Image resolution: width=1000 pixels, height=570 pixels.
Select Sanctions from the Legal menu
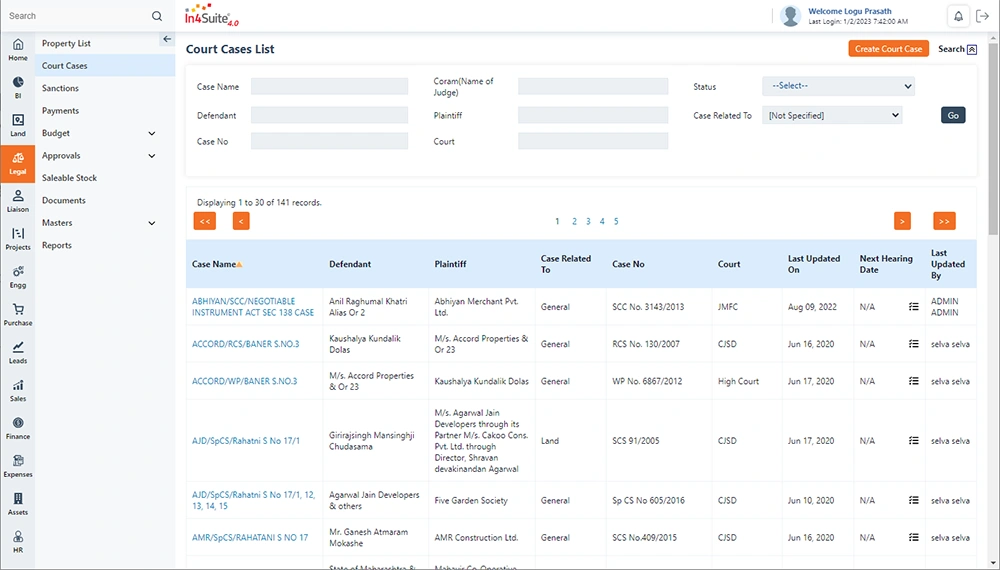(x=60, y=88)
